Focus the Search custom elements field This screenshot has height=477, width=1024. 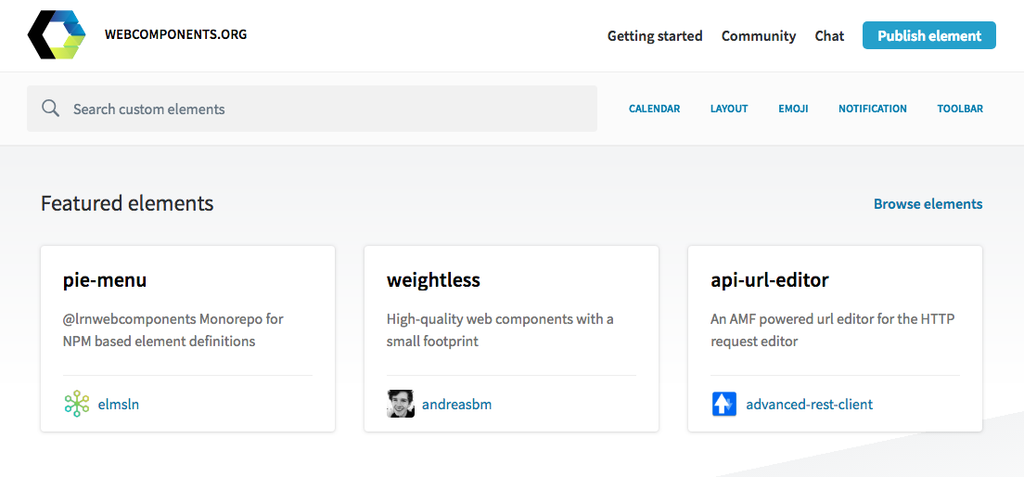312,108
